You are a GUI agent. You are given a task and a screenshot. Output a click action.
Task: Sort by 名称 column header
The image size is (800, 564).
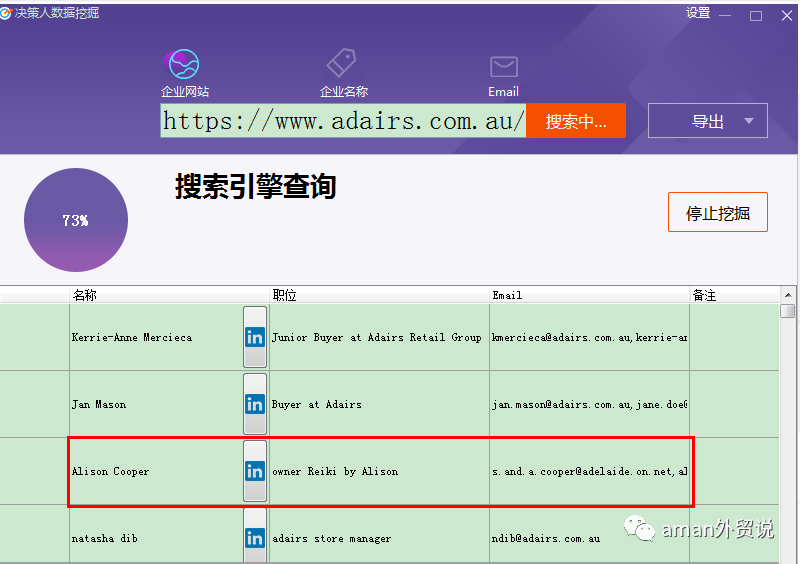coord(169,295)
